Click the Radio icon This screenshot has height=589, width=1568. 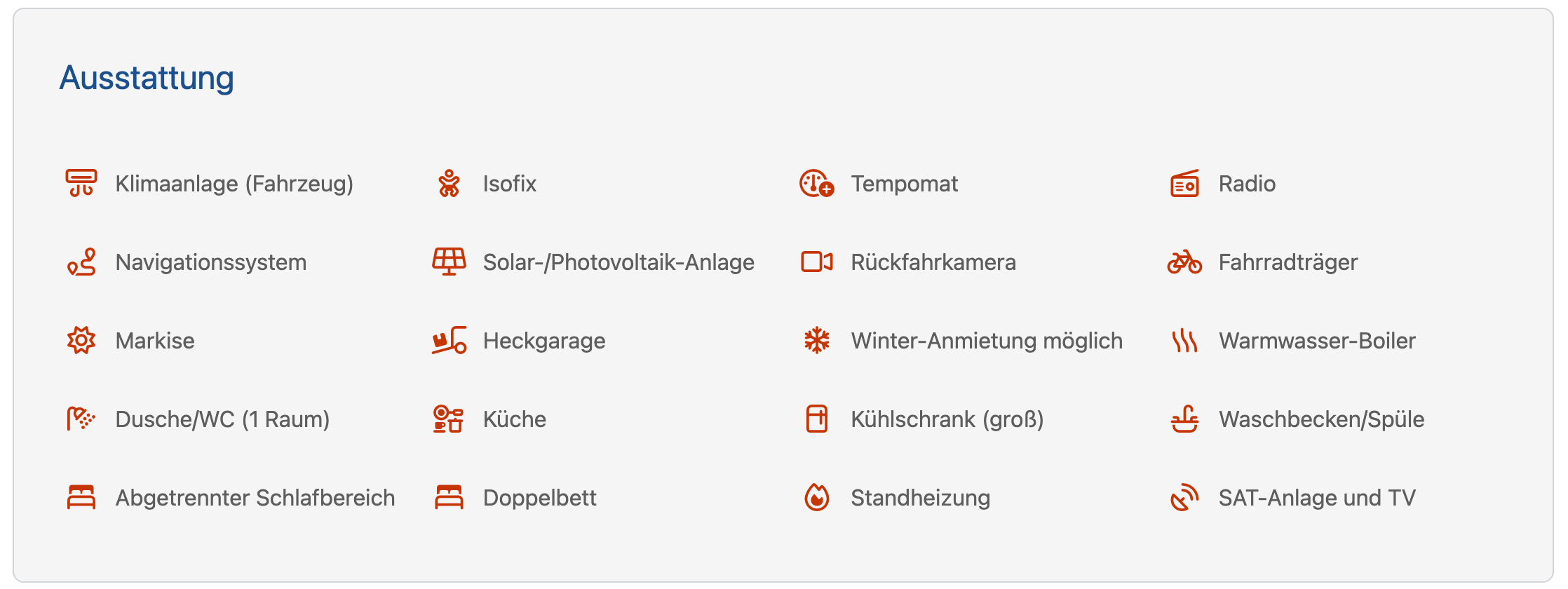(1184, 184)
